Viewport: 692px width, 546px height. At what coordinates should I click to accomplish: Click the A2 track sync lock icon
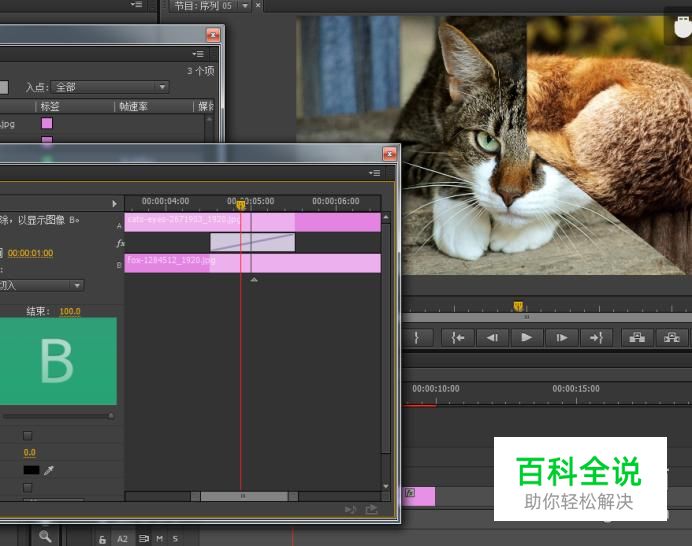[143, 539]
